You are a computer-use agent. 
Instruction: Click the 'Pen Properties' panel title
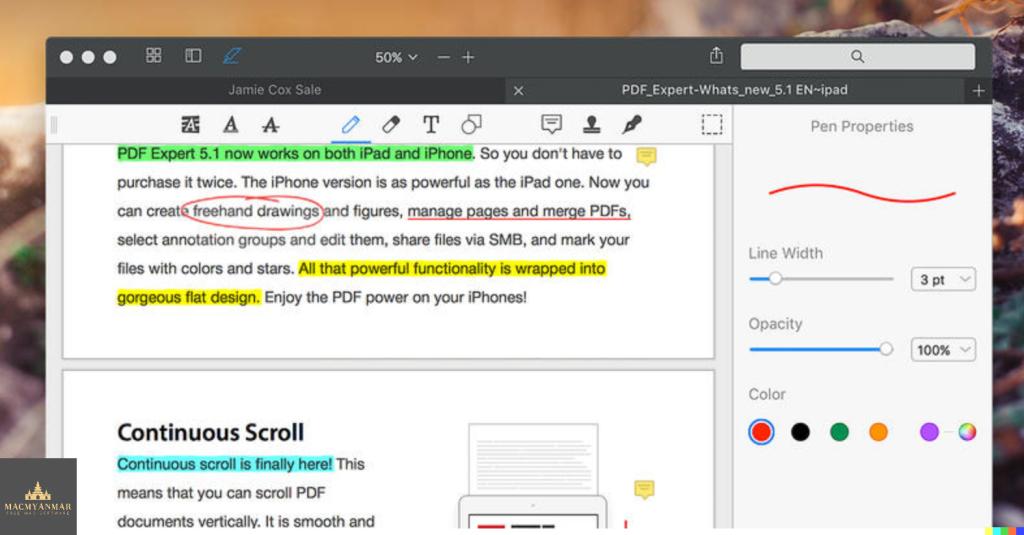(861, 127)
